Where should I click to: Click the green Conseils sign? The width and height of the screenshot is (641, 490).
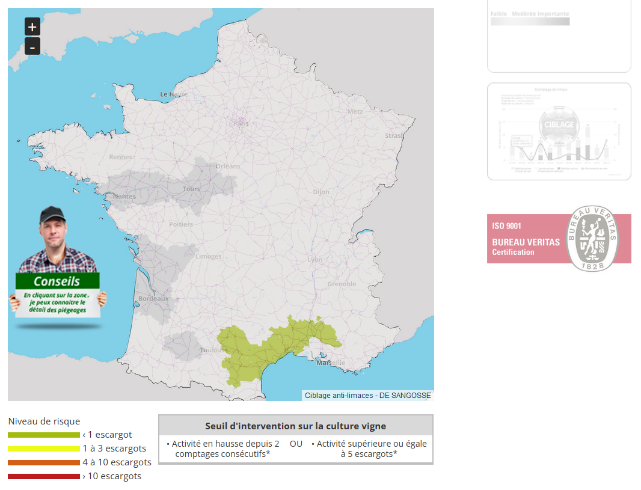click(57, 281)
